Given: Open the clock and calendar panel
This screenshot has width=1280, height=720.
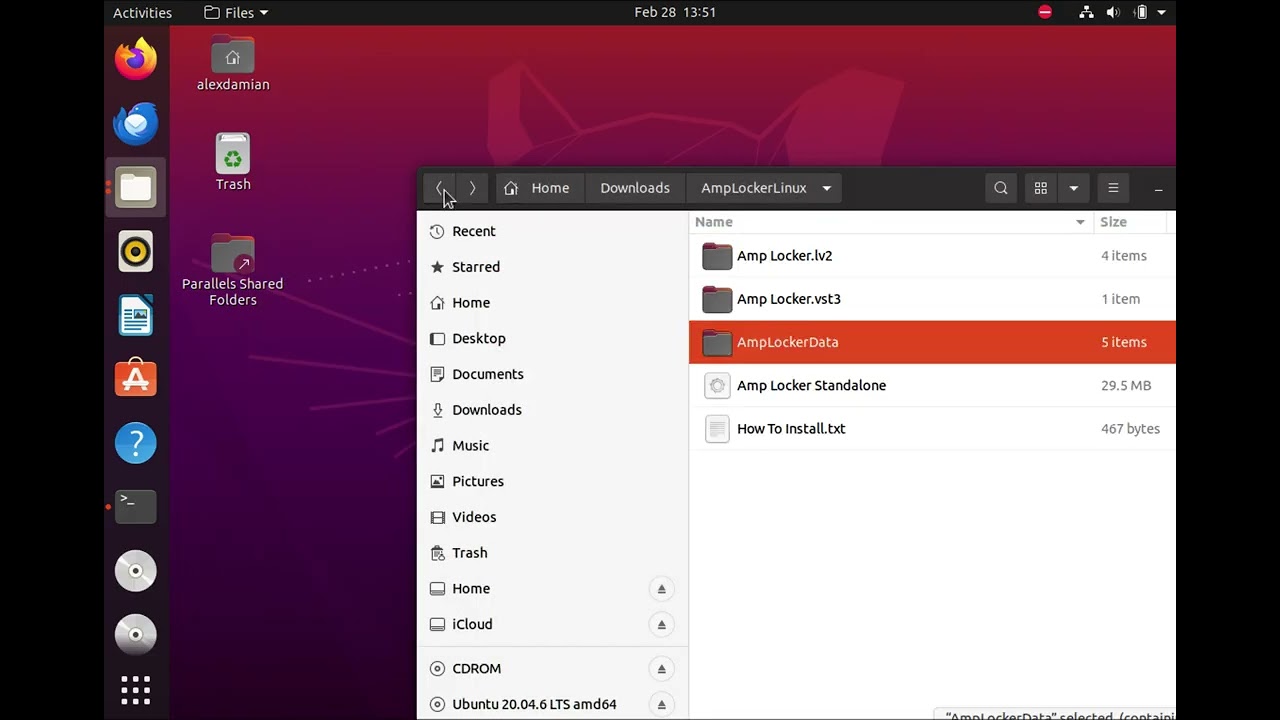Looking at the screenshot, I should point(675,12).
